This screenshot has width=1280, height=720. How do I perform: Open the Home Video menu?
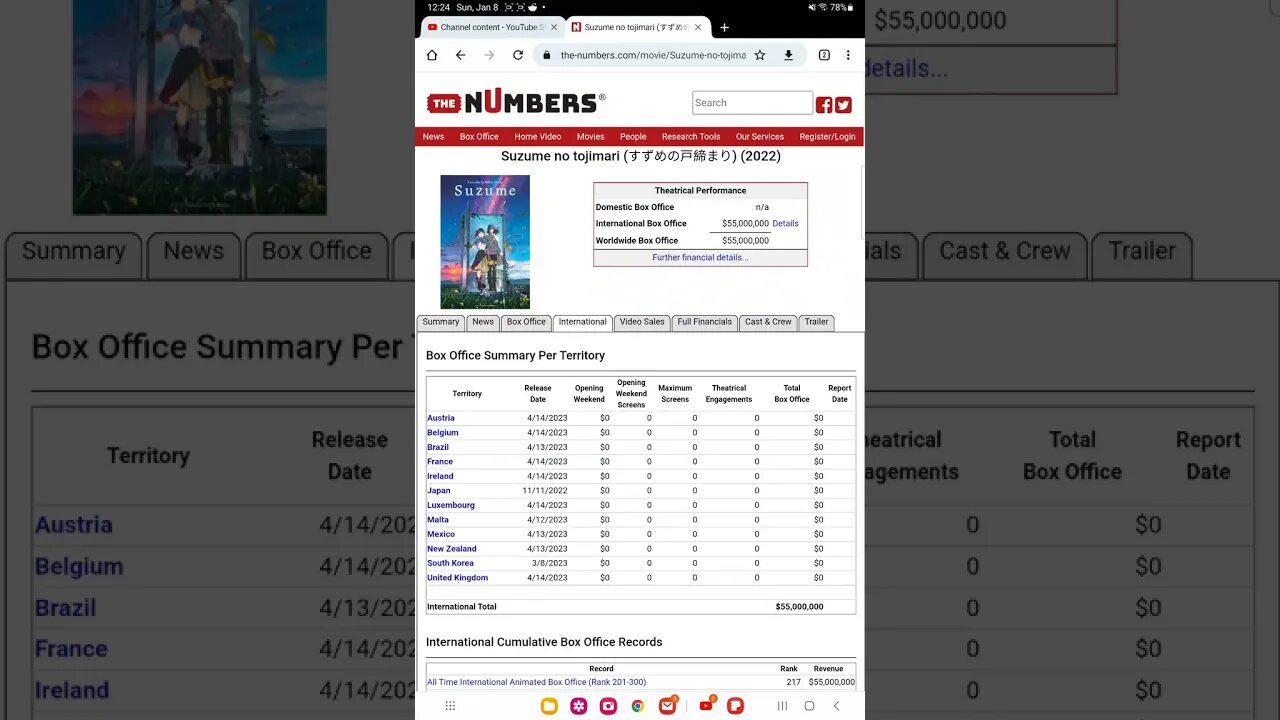point(538,137)
